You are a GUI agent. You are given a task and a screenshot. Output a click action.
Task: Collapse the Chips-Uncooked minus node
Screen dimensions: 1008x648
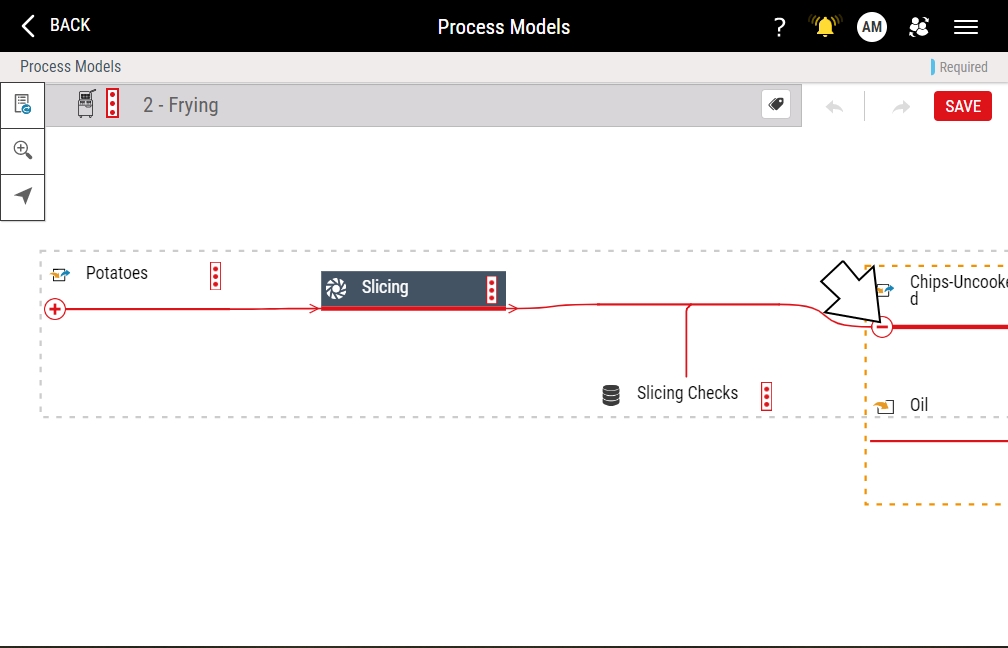click(882, 327)
